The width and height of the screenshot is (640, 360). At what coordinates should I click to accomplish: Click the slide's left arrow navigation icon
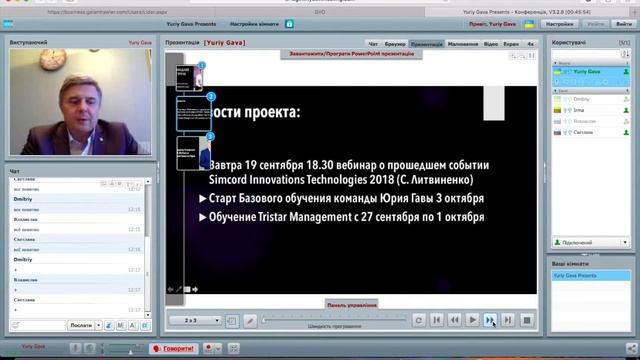(170, 289)
